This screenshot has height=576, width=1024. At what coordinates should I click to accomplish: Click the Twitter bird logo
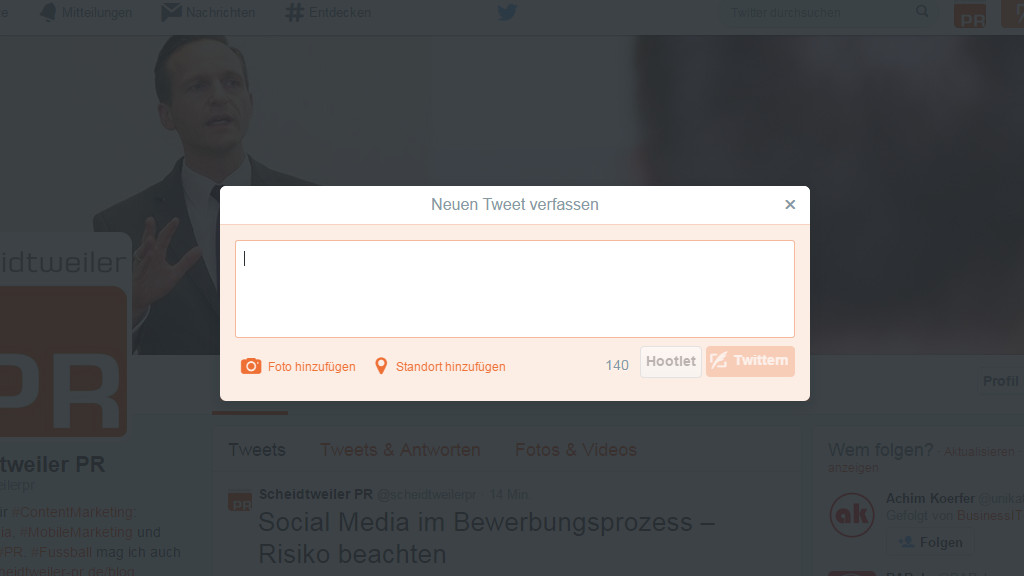point(507,13)
